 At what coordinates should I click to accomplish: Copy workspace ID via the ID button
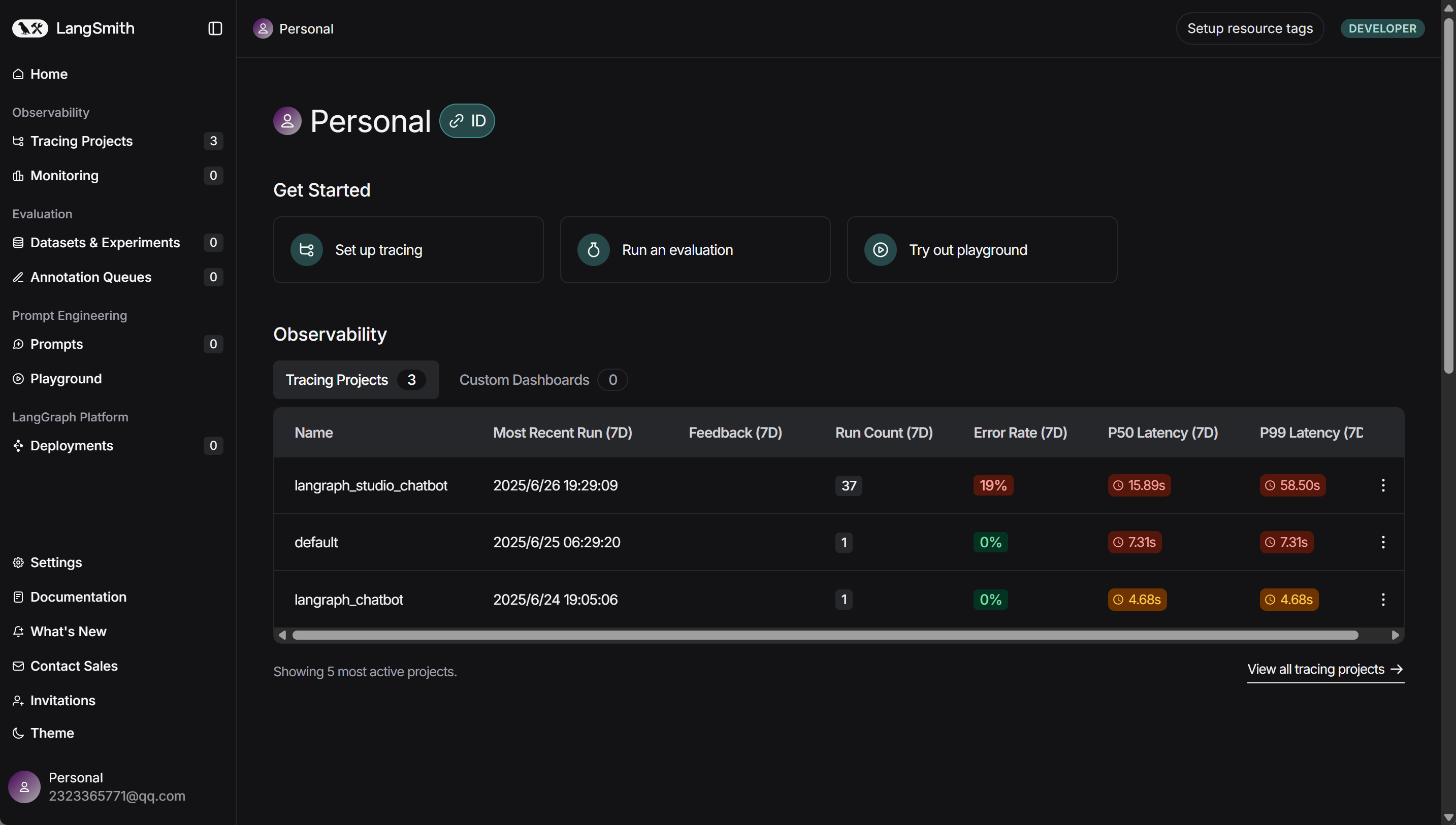coord(467,121)
